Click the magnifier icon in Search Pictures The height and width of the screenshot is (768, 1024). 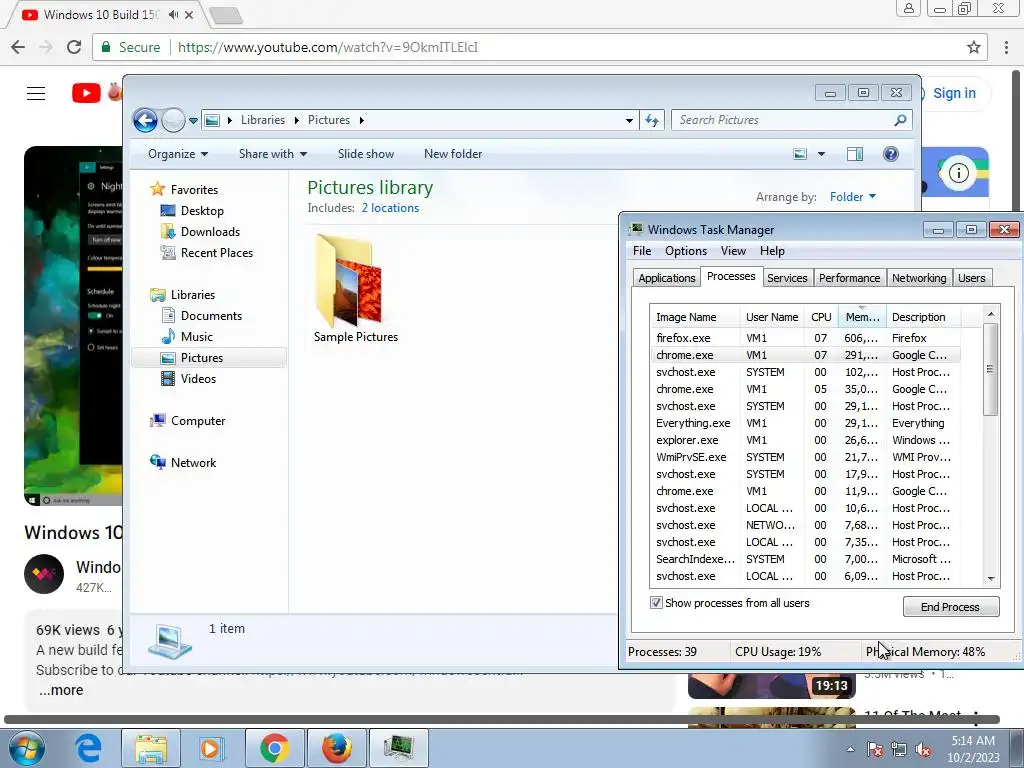pos(900,120)
